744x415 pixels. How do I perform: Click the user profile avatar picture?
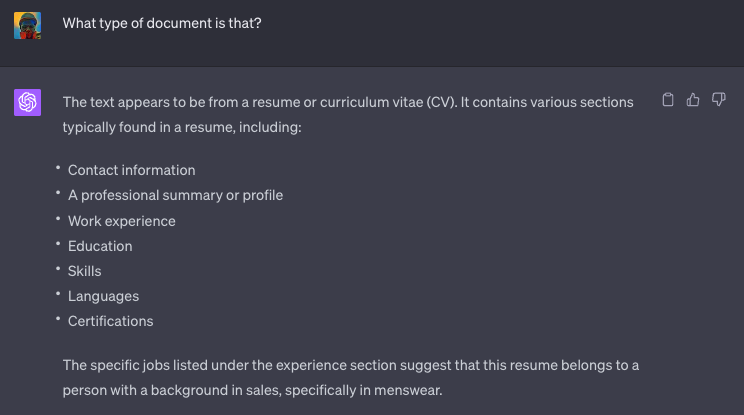click(27, 25)
